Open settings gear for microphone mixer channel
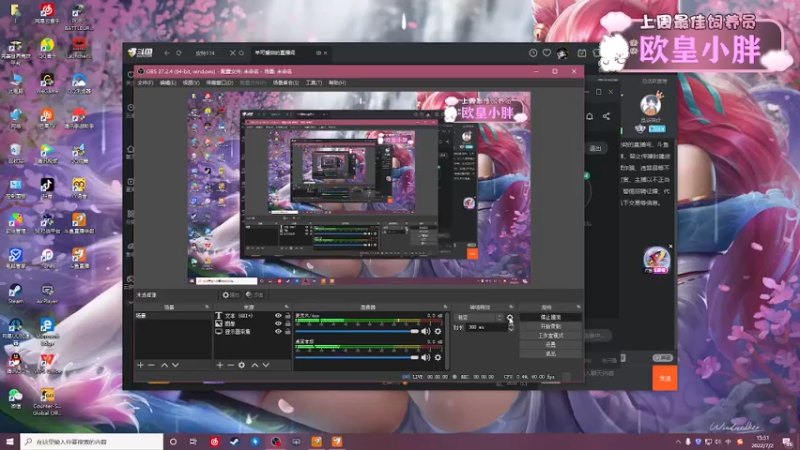 (438, 331)
